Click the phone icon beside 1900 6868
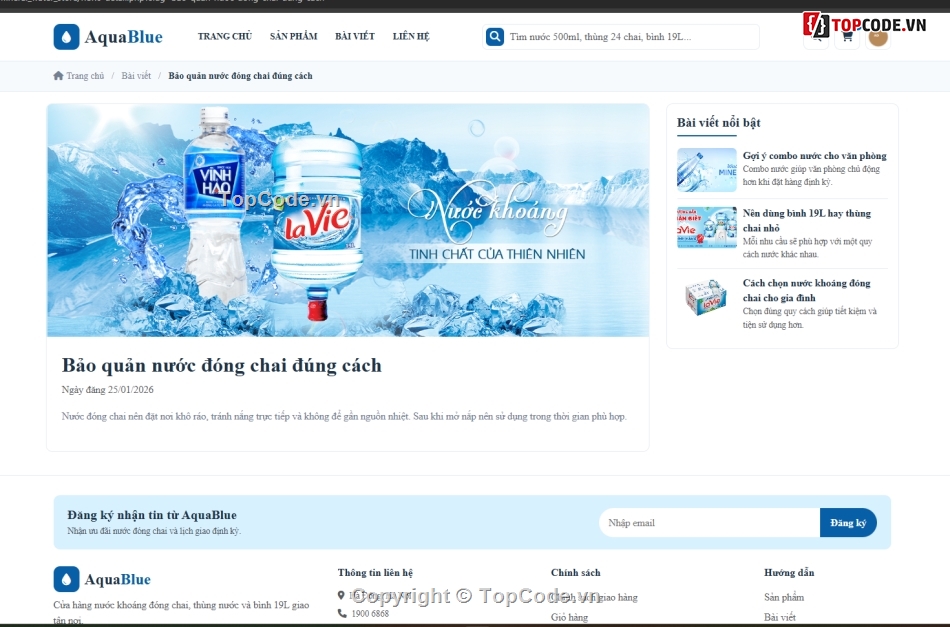This screenshot has height=627, width=950. pos(342,613)
